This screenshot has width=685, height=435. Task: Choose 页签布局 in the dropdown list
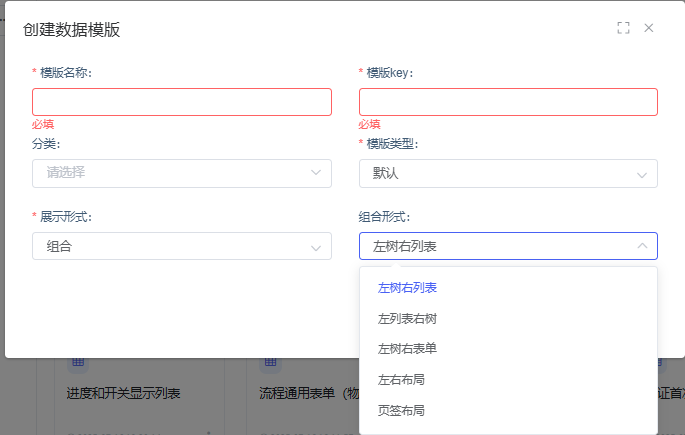400,411
